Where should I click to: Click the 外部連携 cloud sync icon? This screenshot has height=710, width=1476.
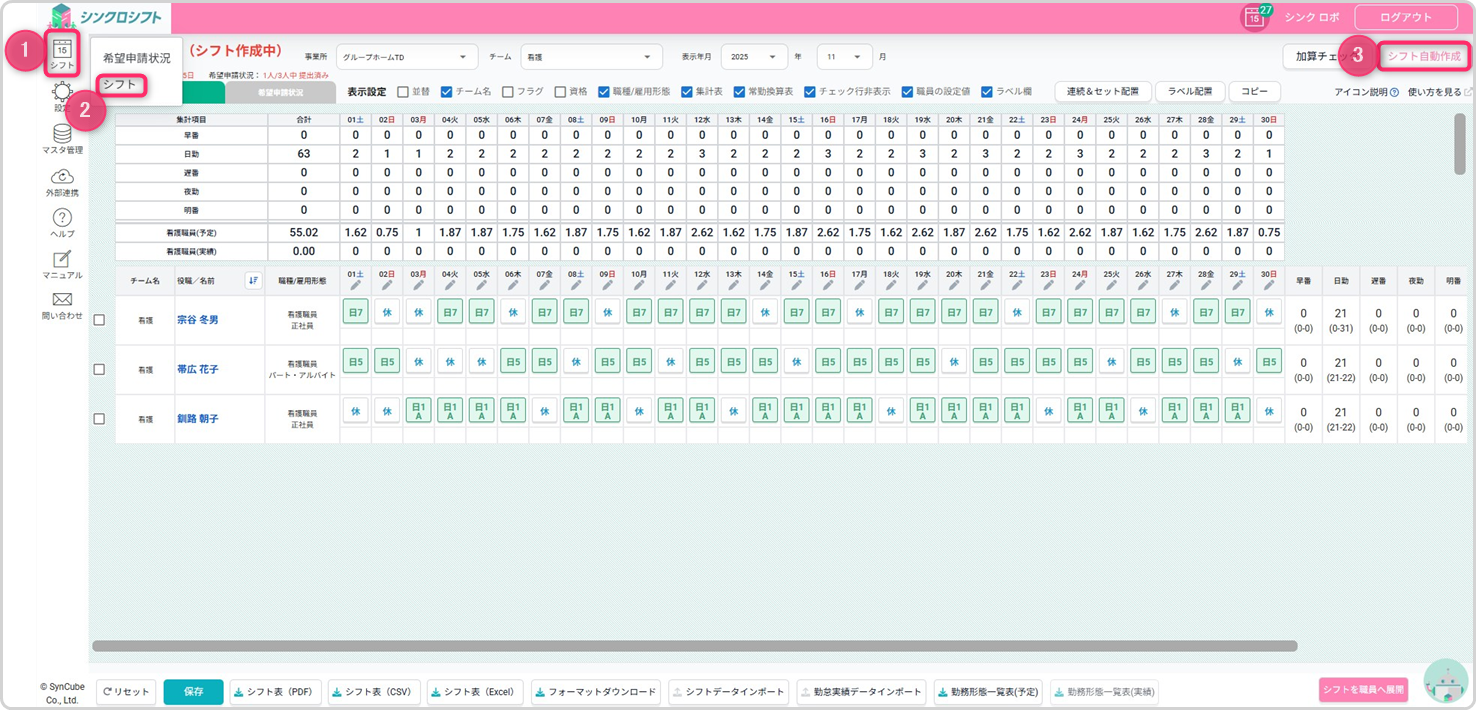click(62, 177)
